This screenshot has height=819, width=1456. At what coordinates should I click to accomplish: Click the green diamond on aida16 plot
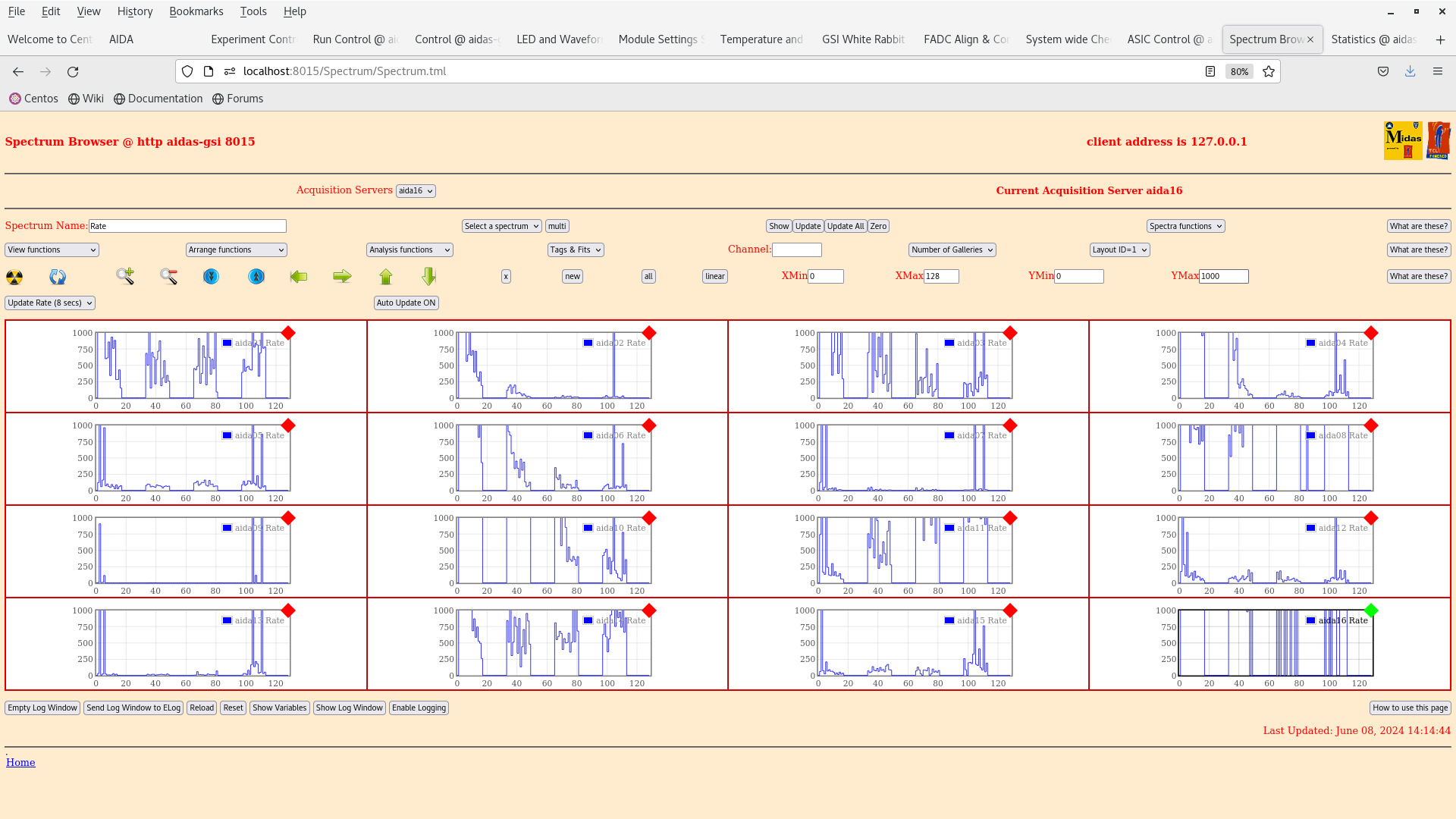click(1370, 610)
